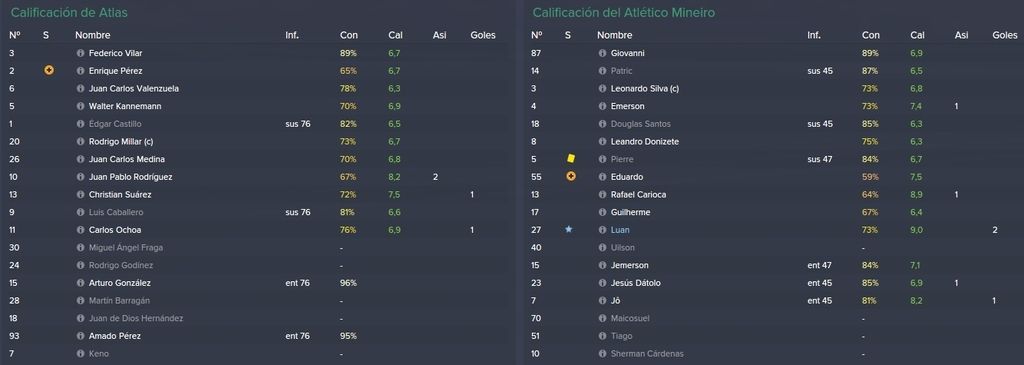Click the info icon beside Rafael Carioca
Image resolution: width=1024 pixels, height=365 pixels.
click(602, 195)
